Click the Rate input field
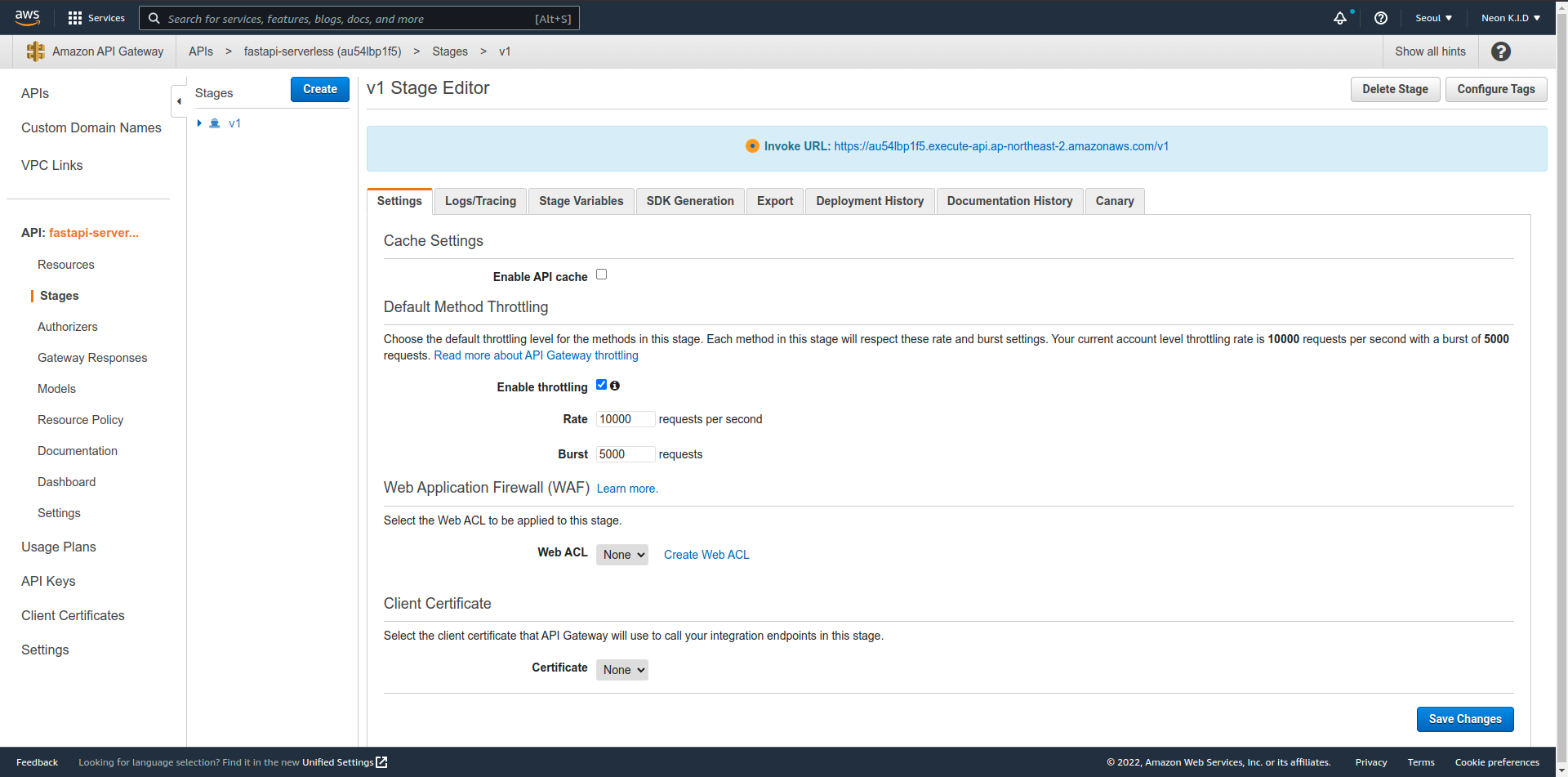This screenshot has width=1568, height=777. tap(626, 419)
